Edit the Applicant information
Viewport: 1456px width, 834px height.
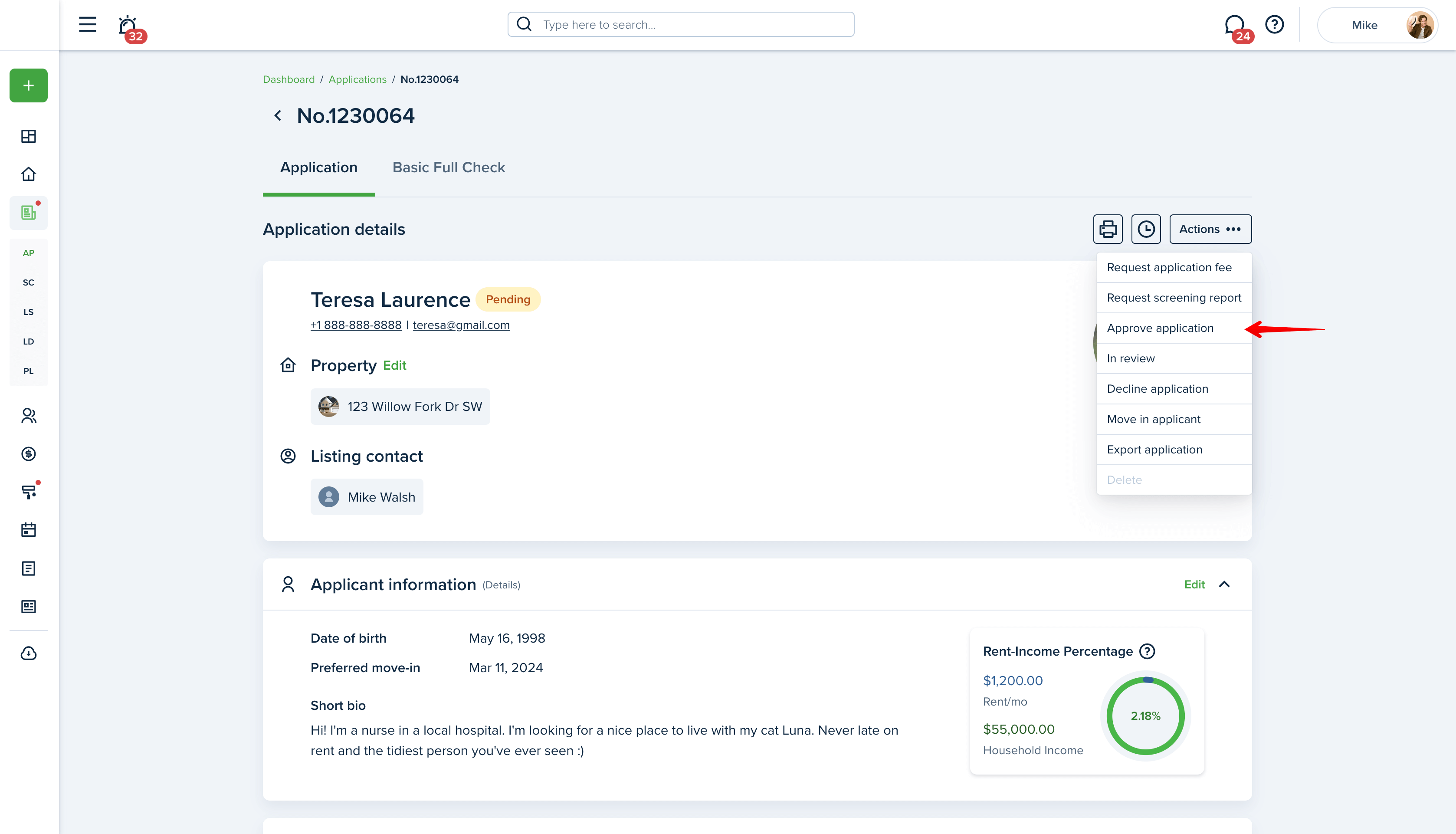(x=1194, y=584)
